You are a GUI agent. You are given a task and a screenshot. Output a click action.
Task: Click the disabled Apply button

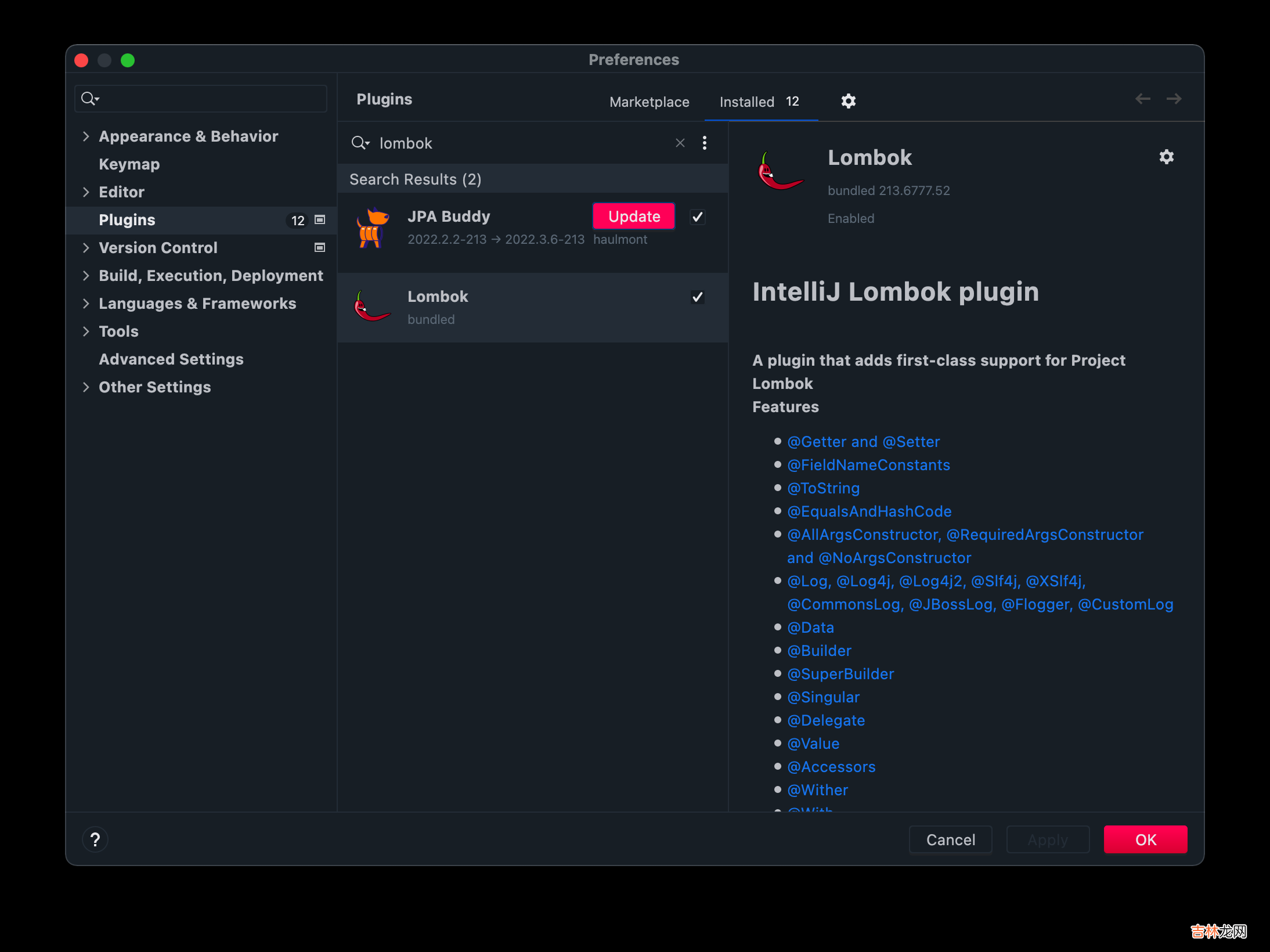coord(1047,839)
